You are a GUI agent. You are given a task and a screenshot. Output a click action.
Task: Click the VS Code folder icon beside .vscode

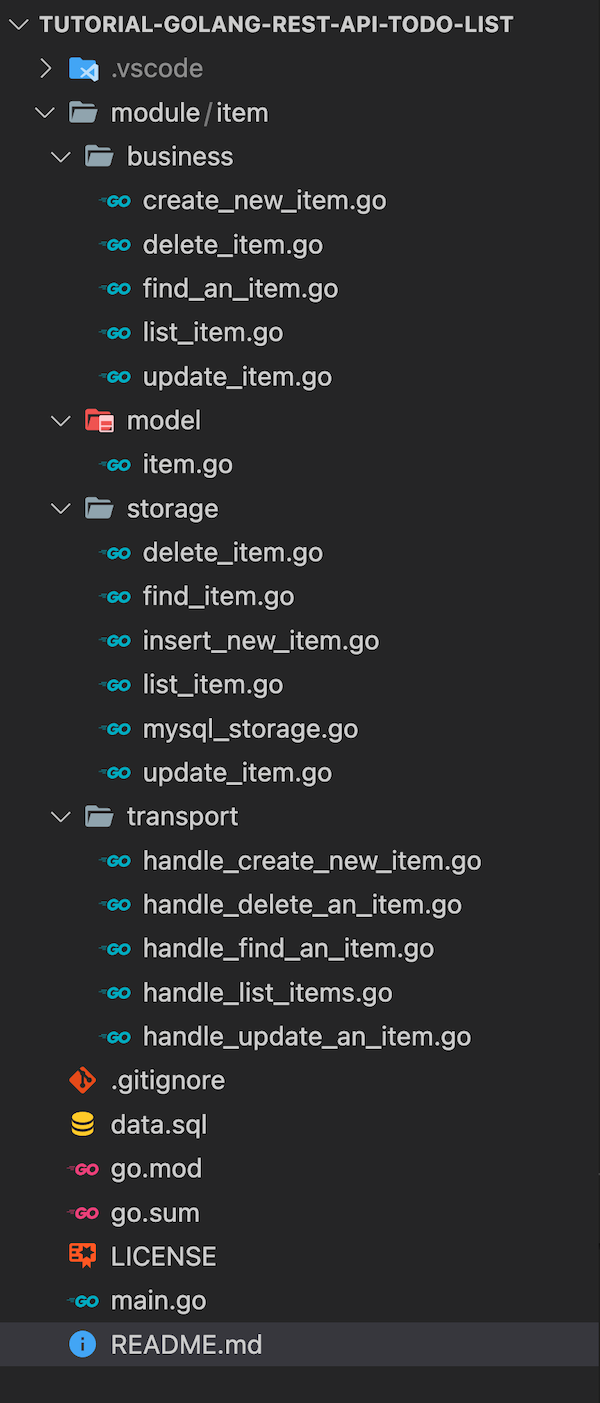pos(84,68)
